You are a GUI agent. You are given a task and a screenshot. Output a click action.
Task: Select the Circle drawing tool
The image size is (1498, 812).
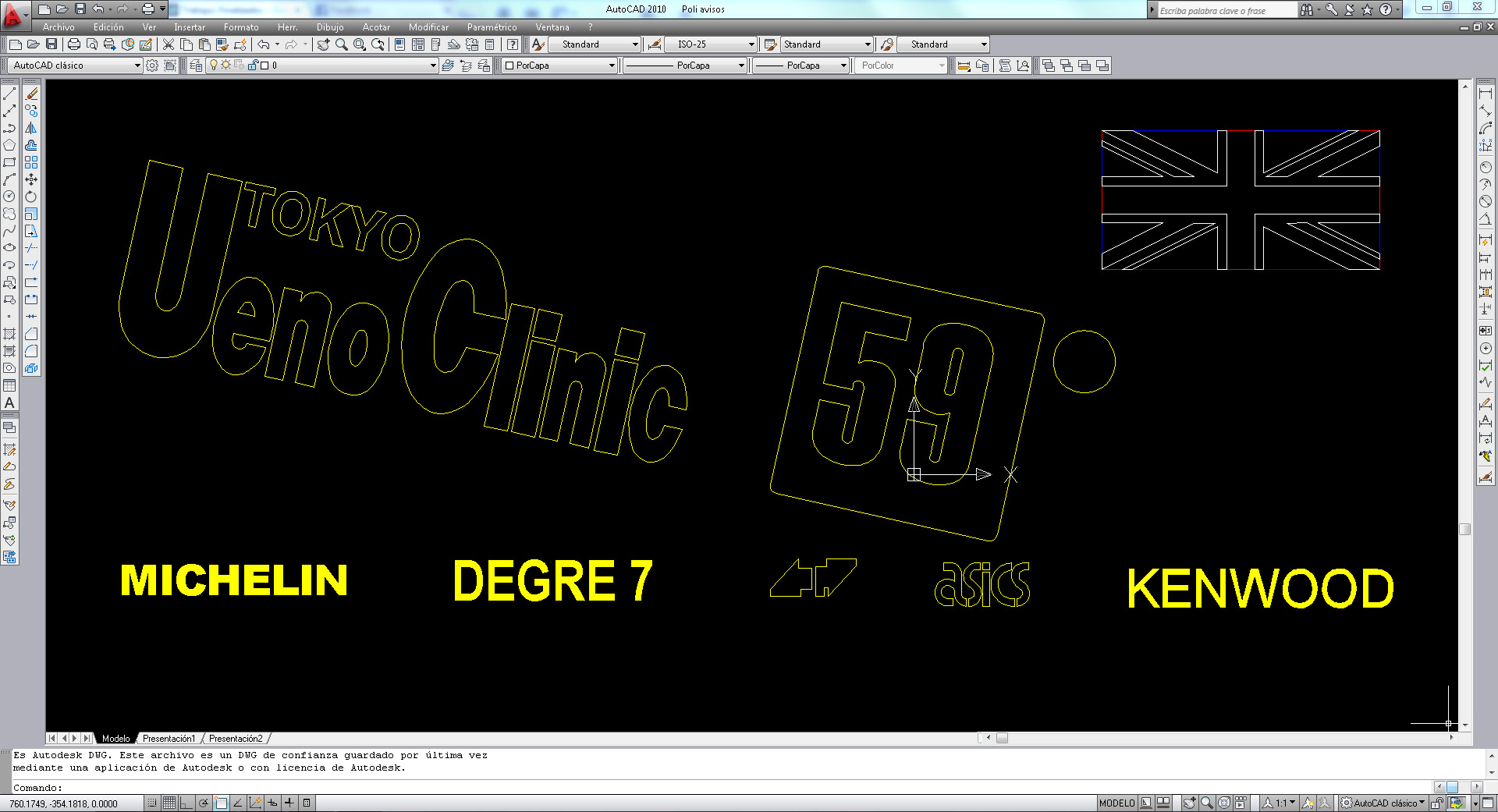coord(9,197)
